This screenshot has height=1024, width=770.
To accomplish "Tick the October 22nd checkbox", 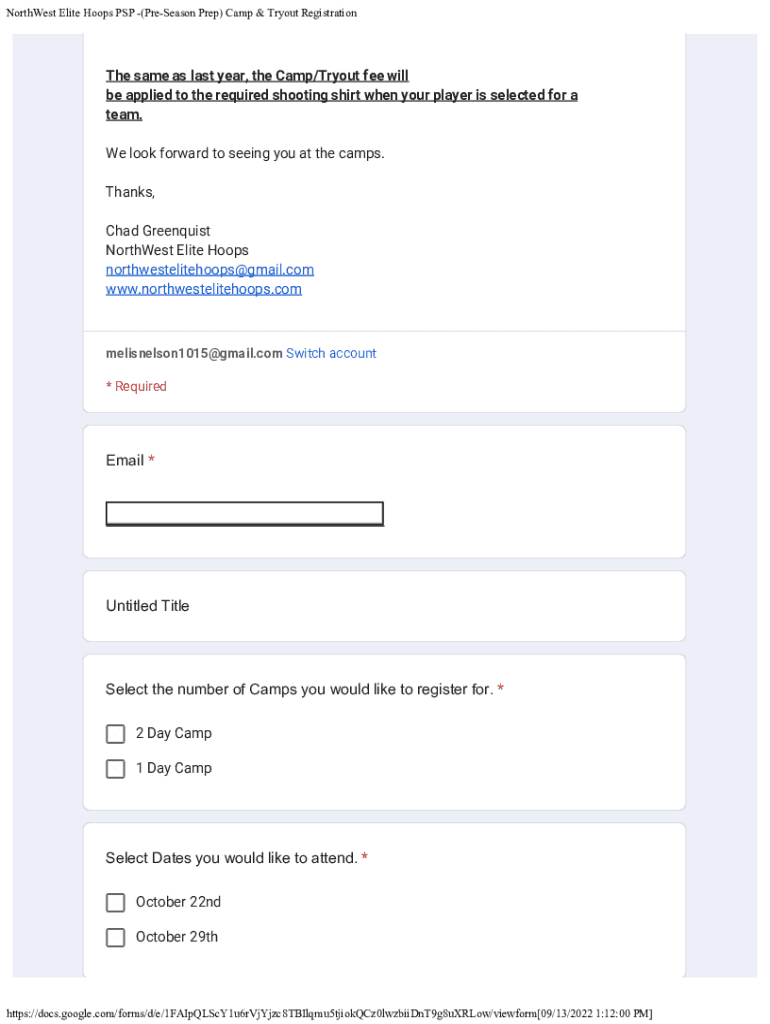I will tap(116, 903).
